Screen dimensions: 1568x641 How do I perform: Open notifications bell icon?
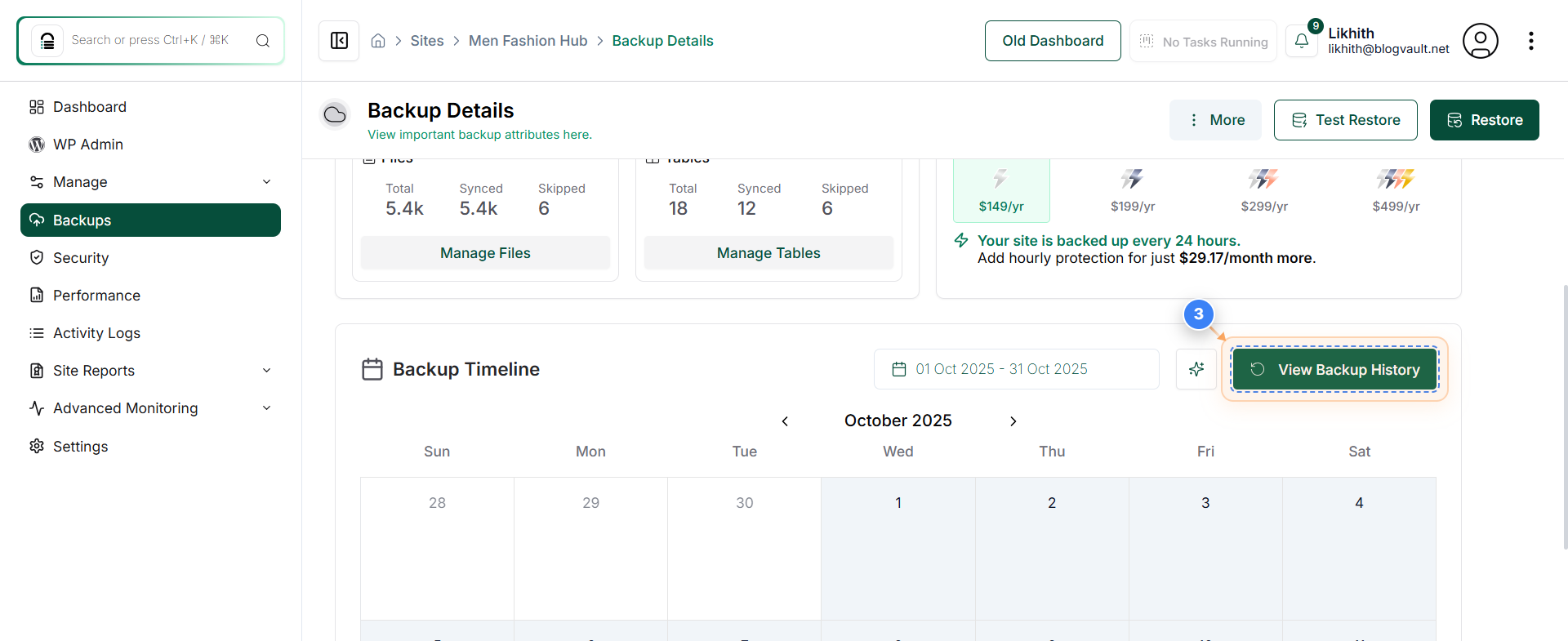(x=1302, y=41)
